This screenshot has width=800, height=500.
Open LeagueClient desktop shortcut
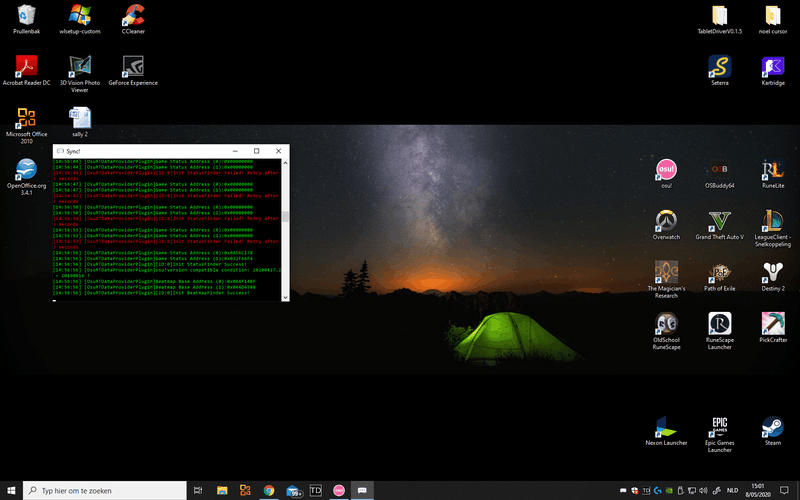click(x=772, y=229)
